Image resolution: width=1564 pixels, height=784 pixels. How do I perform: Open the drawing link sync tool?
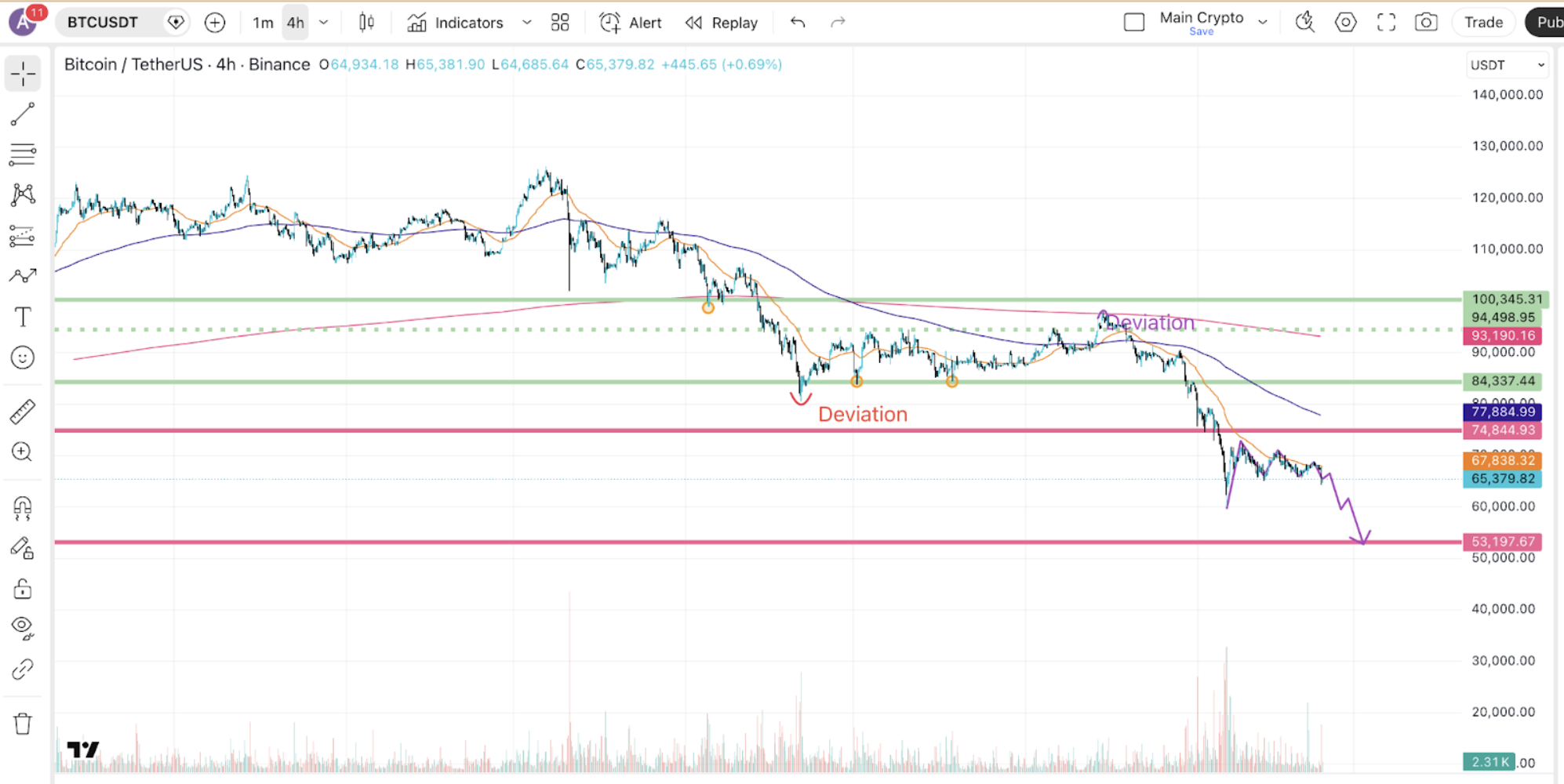[23, 669]
